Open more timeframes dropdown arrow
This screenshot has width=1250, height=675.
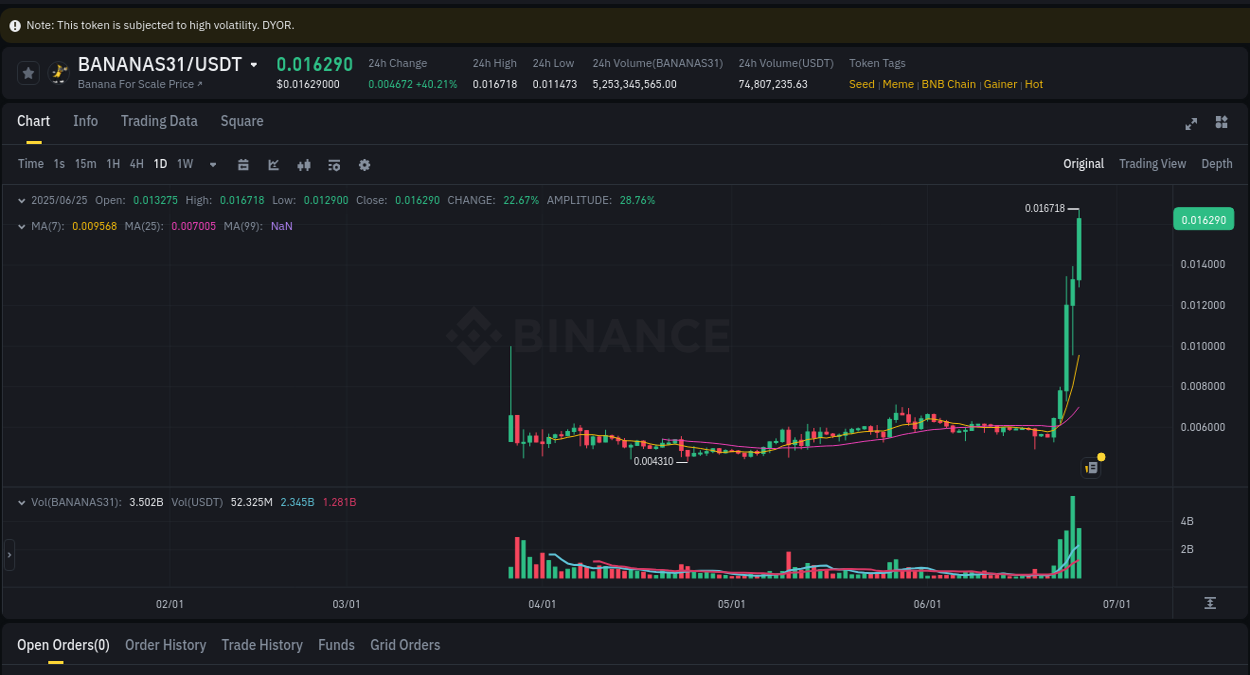(x=212, y=164)
